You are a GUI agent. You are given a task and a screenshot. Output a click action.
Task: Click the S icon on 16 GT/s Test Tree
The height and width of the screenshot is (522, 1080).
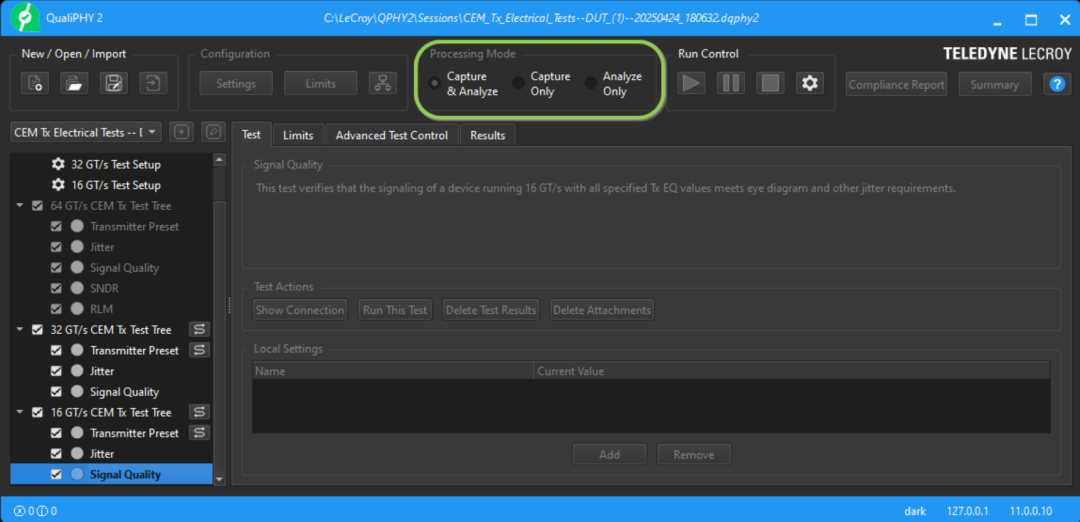click(x=199, y=413)
